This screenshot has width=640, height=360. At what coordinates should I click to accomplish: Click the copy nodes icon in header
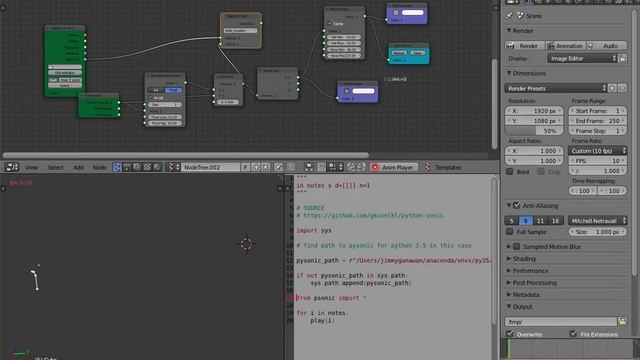351,167
